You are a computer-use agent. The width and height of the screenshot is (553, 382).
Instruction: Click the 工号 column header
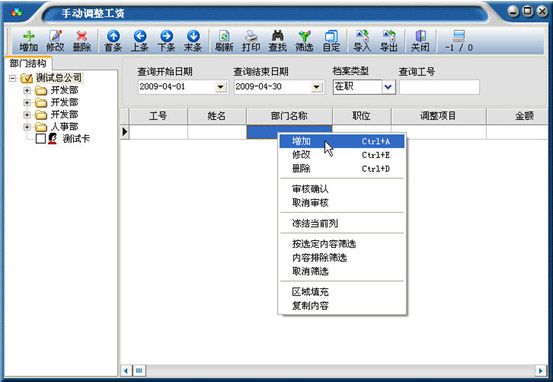158,116
